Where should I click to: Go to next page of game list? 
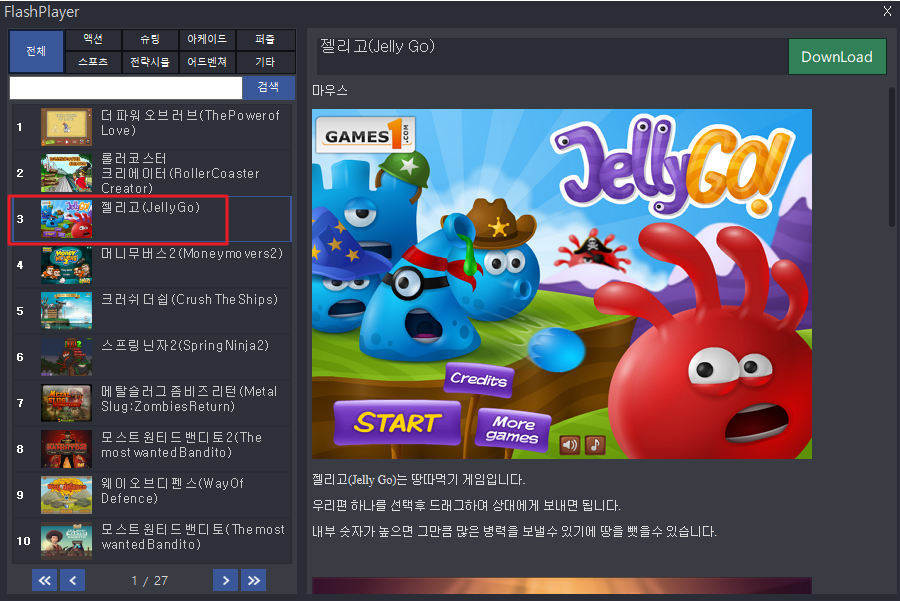(x=225, y=580)
